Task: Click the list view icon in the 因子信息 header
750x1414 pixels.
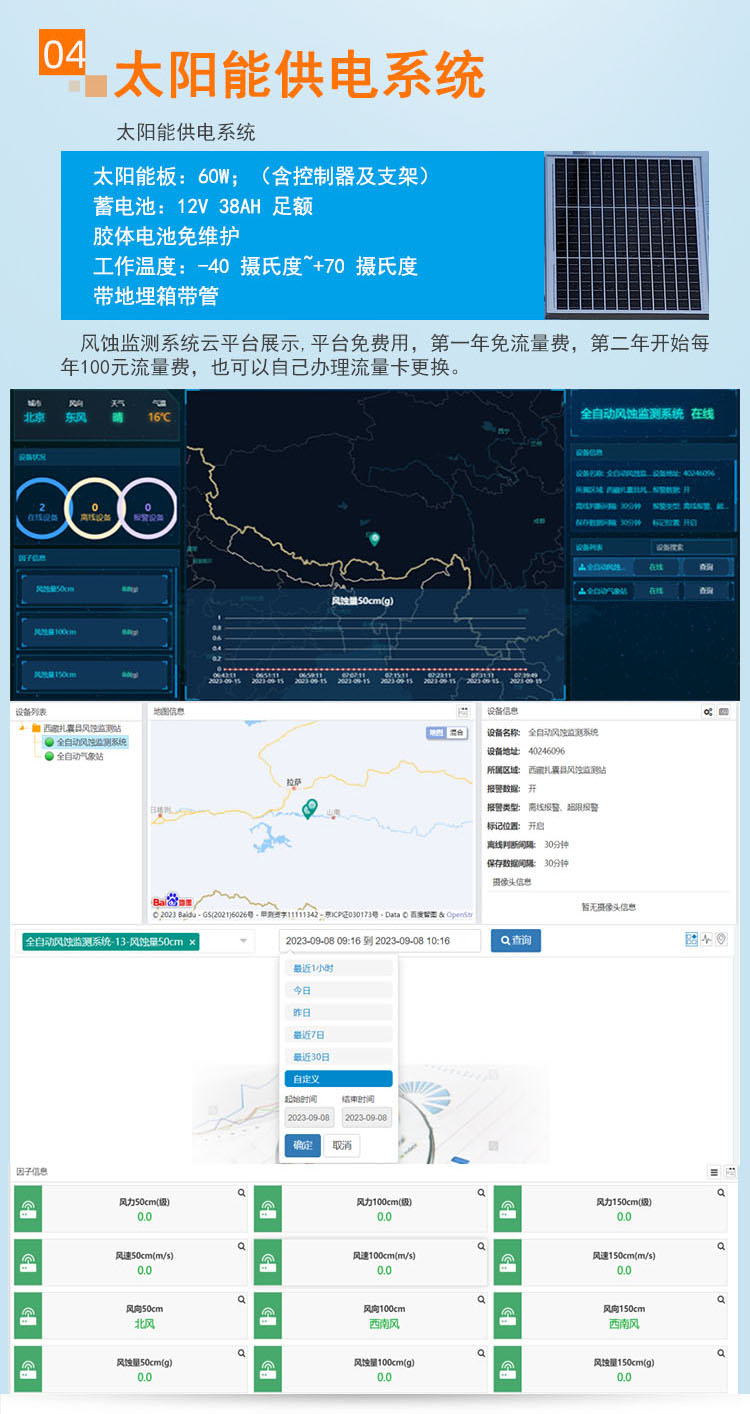Action: coord(714,1172)
